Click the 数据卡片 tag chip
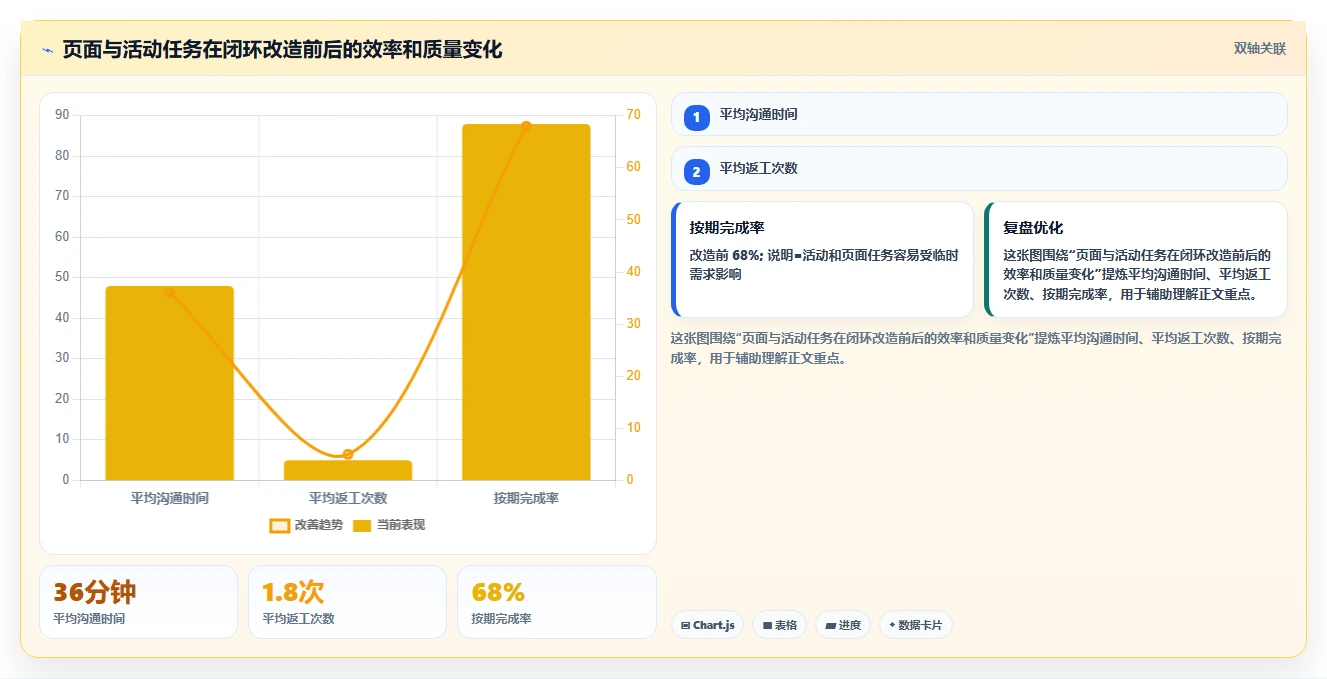The width and height of the screenshot is (1327, 679). (915, 625)
